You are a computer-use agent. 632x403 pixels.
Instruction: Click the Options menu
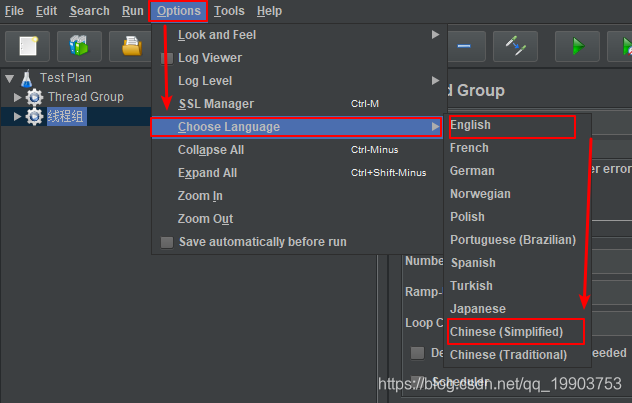pos(179,11)
